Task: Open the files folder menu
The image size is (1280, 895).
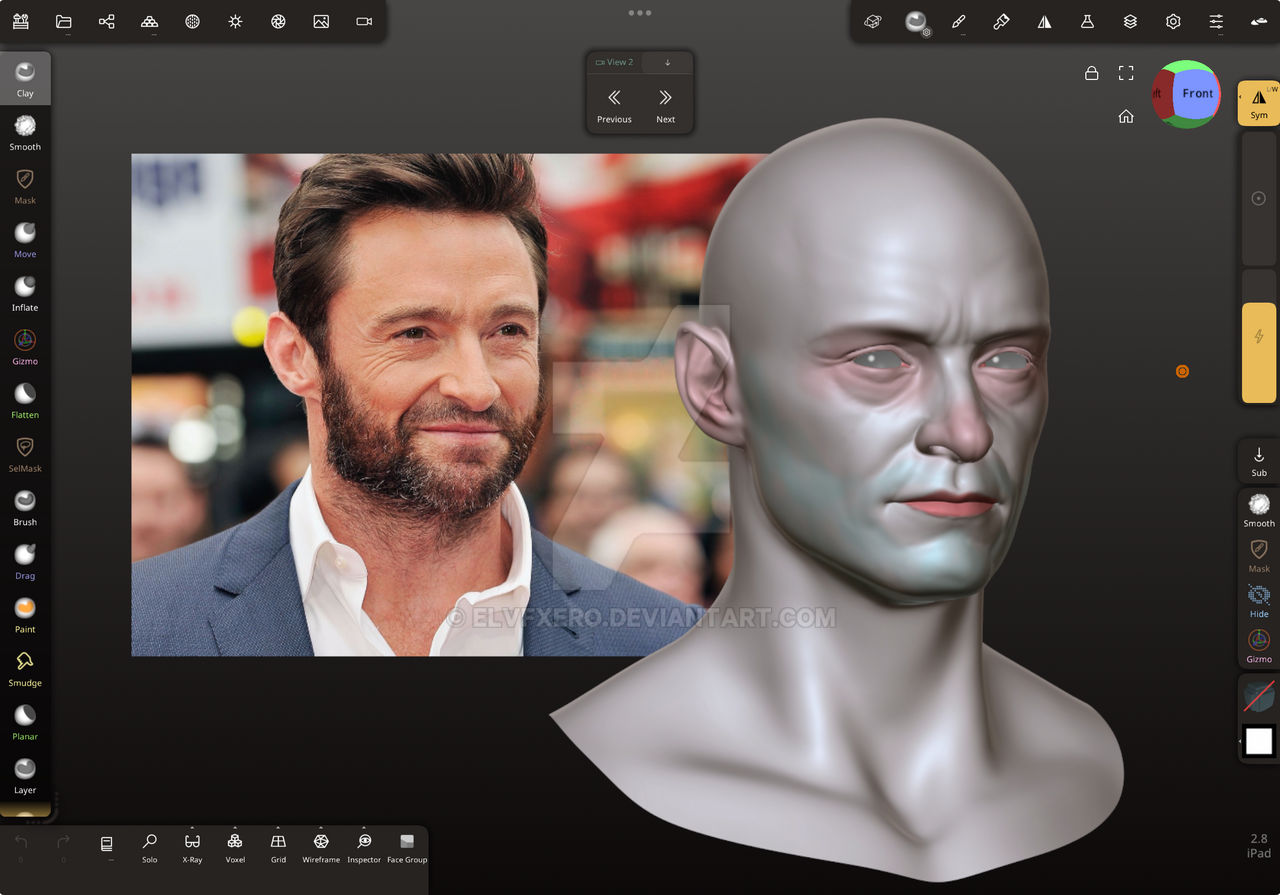Action: 64,21
